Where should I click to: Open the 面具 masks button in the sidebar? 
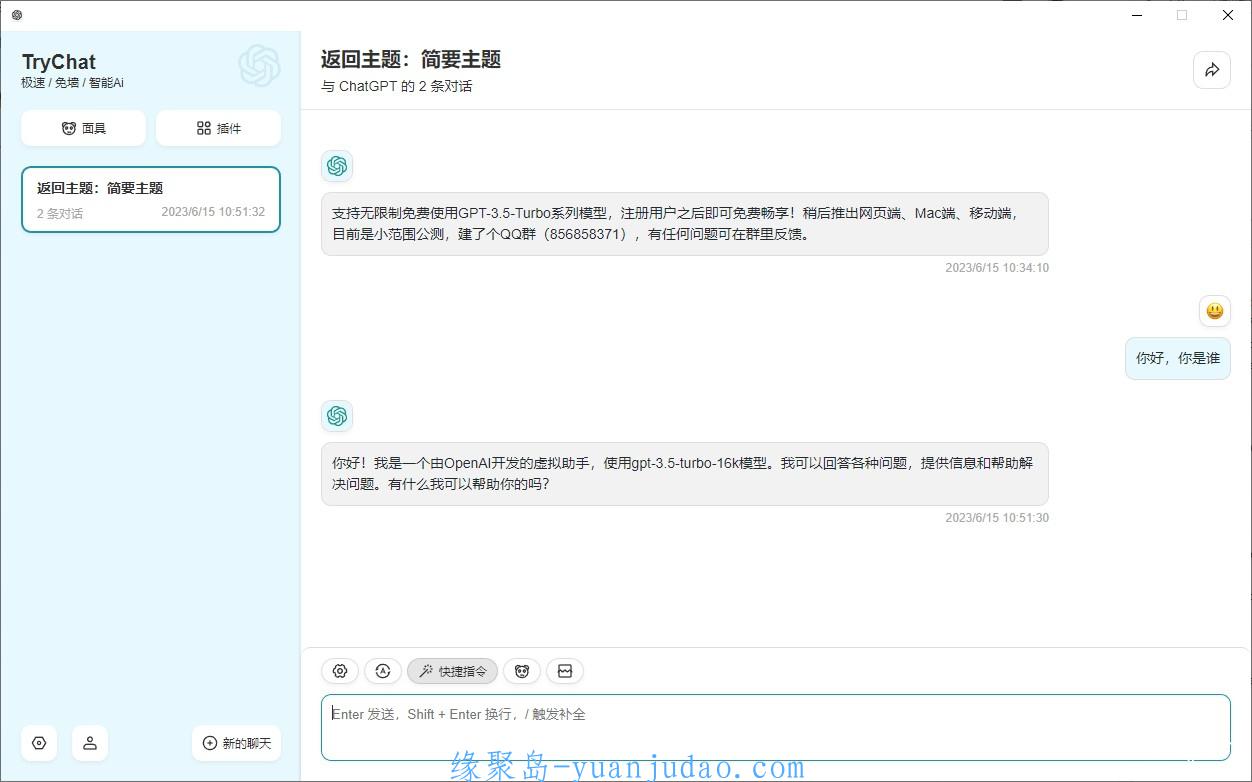(83, 128)
